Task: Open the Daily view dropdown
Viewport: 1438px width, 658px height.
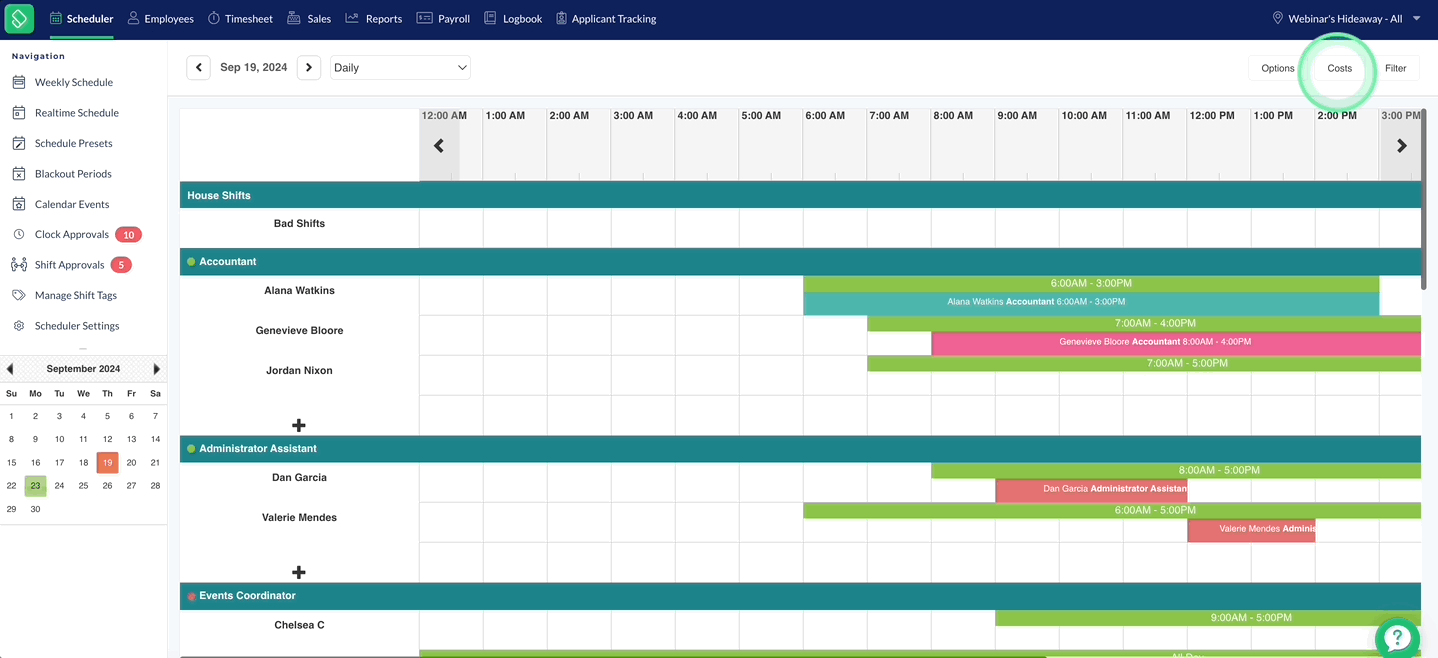Action: 400,68
